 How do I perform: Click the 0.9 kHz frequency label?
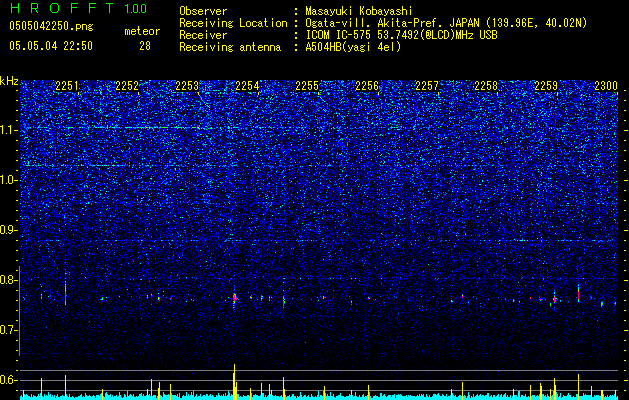pyautogui.click(x=8, y=230)
